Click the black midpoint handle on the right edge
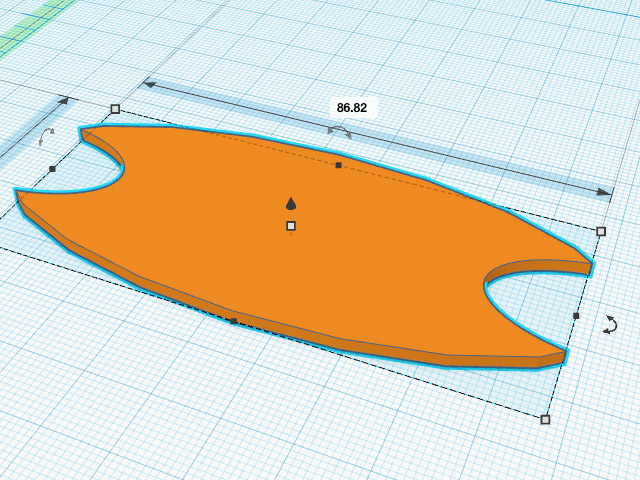This screenshot has width=640, height=480. pyautogui.click(x=576, y=316)
